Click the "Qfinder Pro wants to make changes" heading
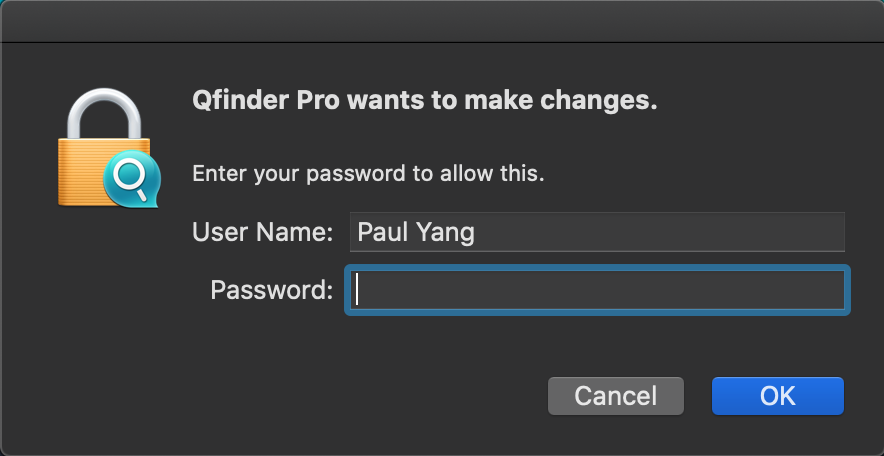The width and height of the screenshot is (884, 456). [x=425, y=101]
